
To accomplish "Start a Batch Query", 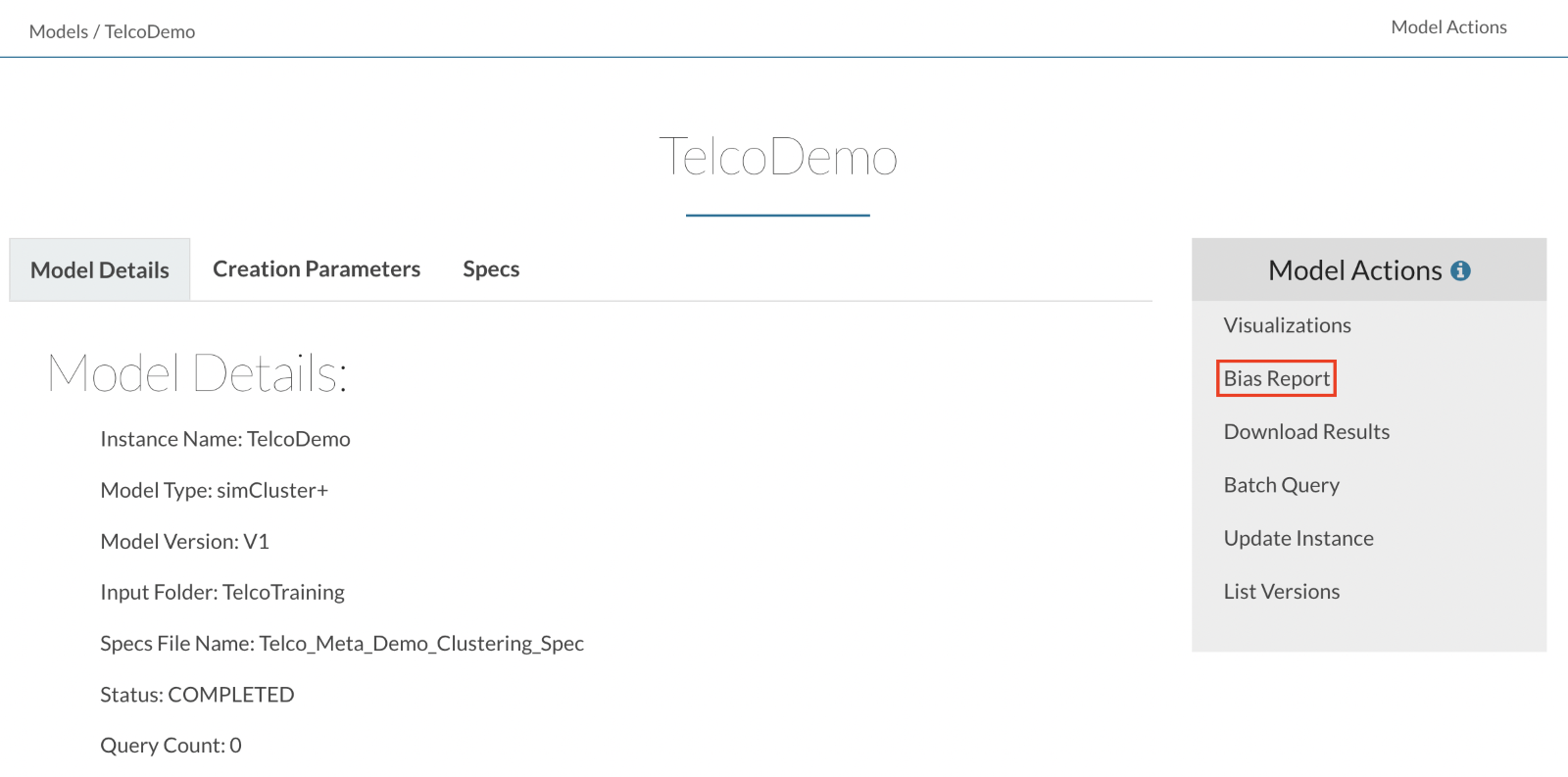I will tap(1281, 485).
